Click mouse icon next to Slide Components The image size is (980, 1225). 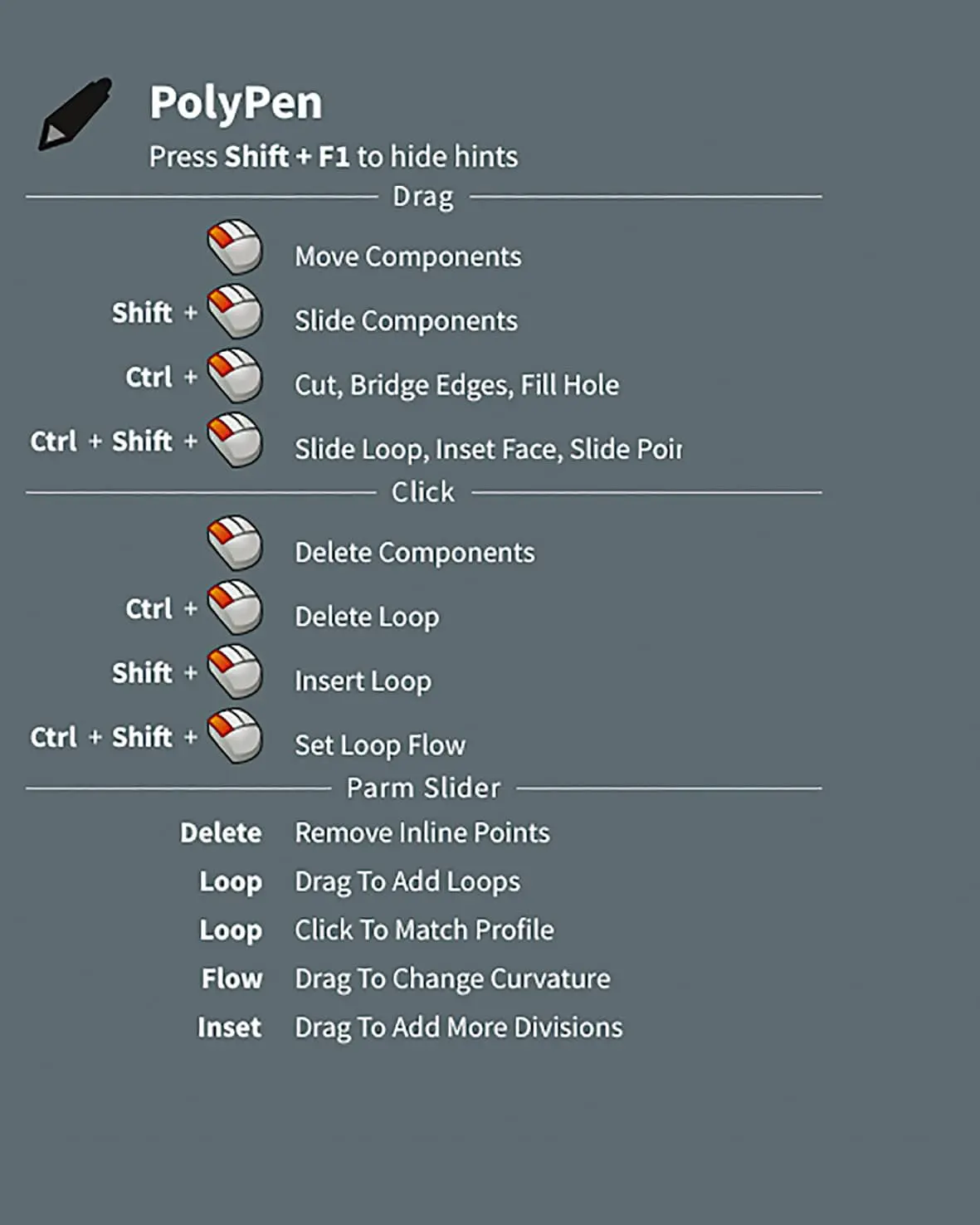pos(235,312)
